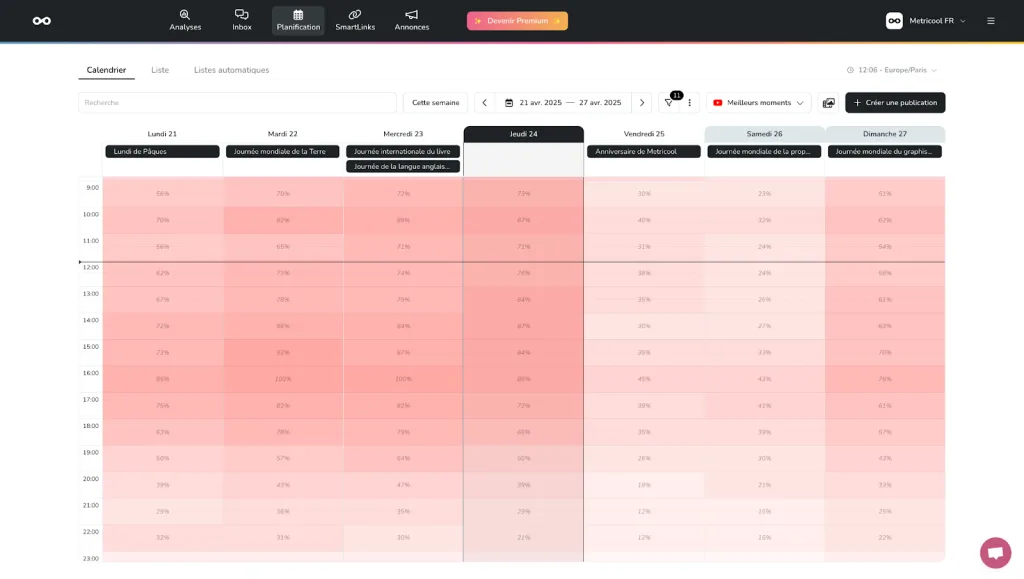Go to previous week with left arrow
The image size is (1024, 579).
pyautogui.click(x=485, y=103)
